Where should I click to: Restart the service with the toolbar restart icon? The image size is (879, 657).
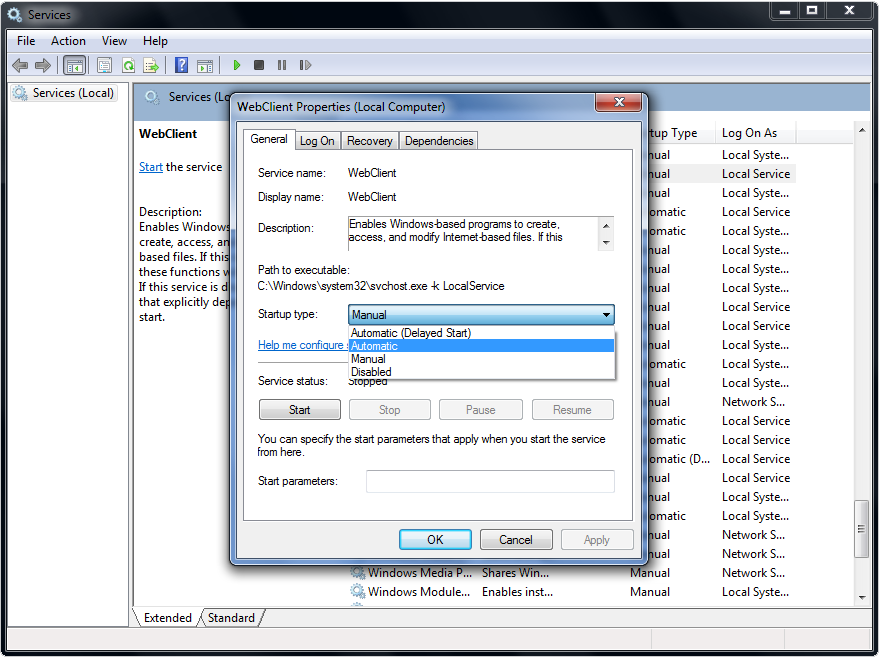coord(305,66)
